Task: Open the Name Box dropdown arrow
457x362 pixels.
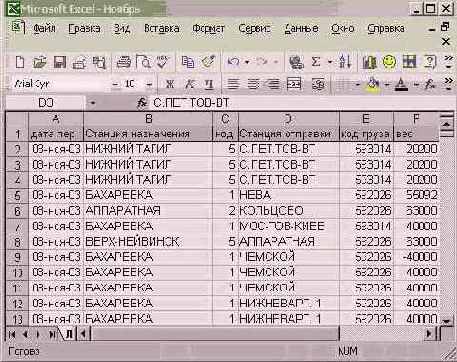Action: (x=93, y=103)
